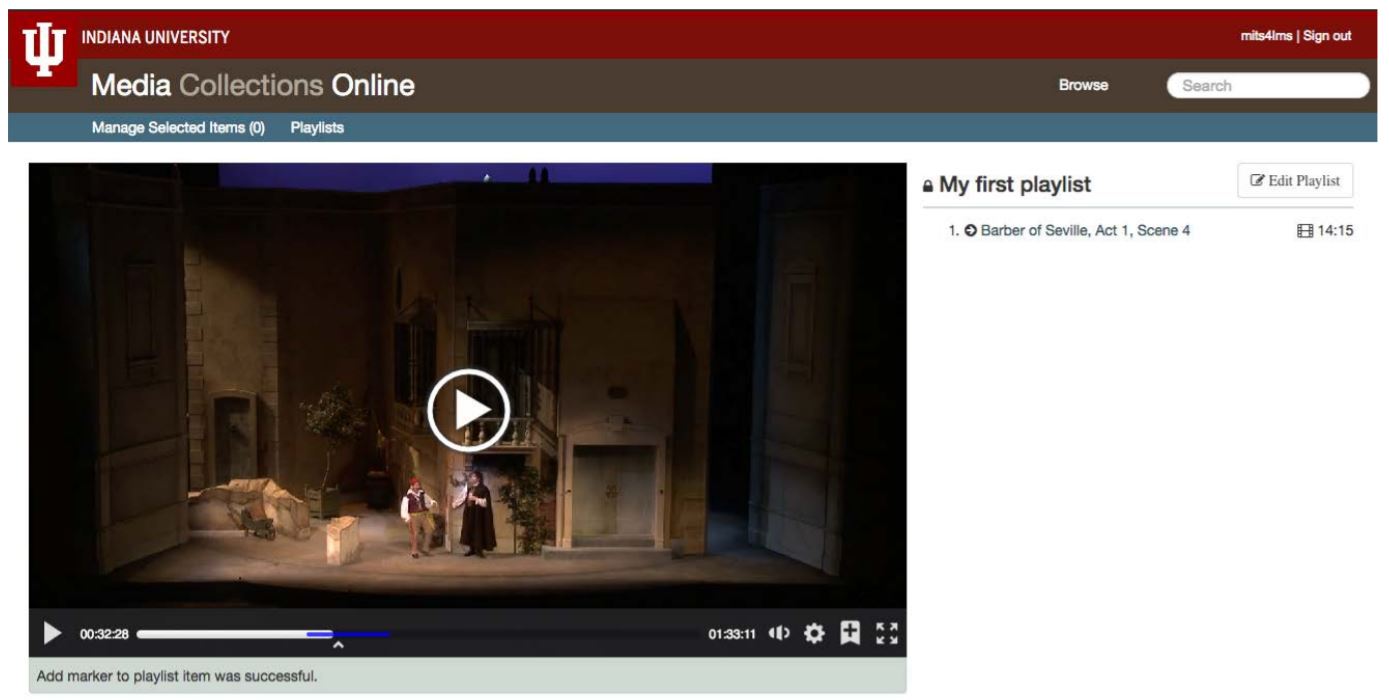Click the play button in player controls
Screen dimensions: 1389x700
coord(52,633)
